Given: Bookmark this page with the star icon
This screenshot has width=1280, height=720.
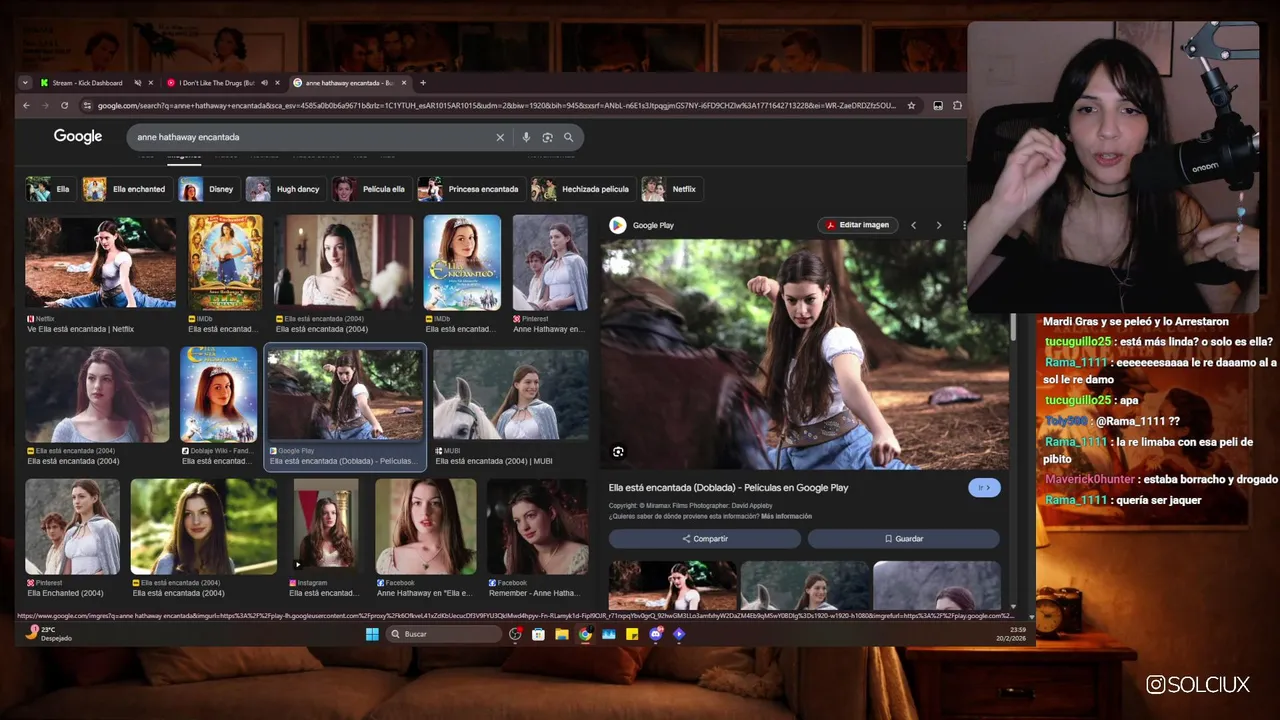Looking at the screenshot, I should pos(911,105).
